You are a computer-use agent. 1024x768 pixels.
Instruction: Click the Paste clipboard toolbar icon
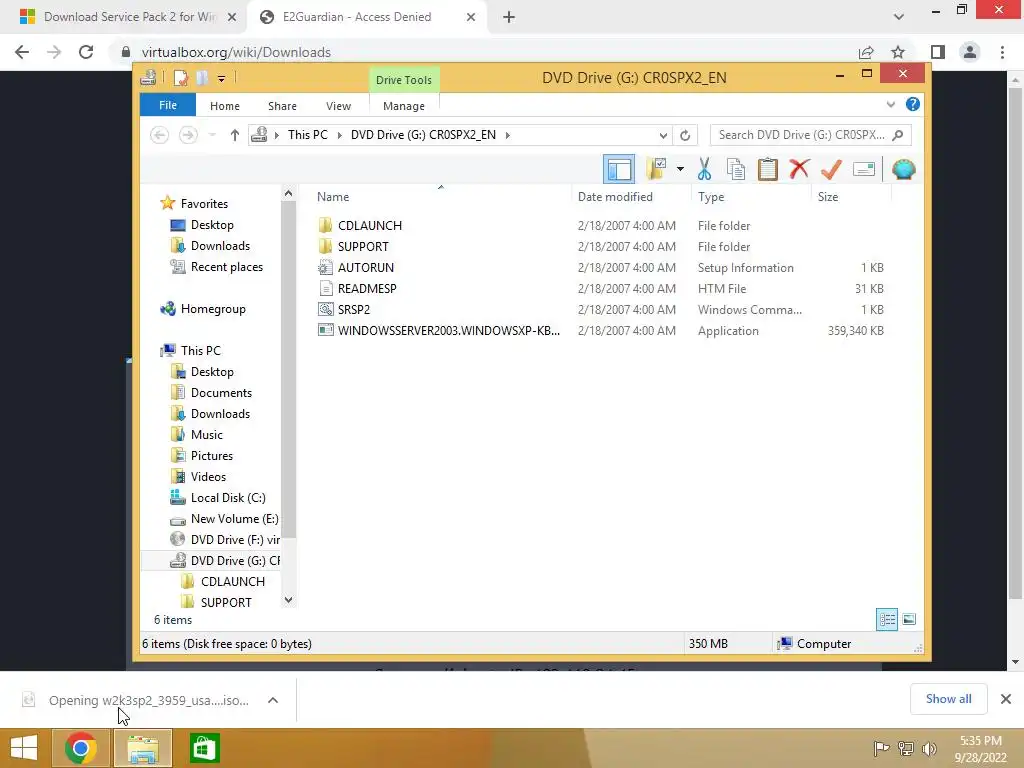(x=767, y=169)
